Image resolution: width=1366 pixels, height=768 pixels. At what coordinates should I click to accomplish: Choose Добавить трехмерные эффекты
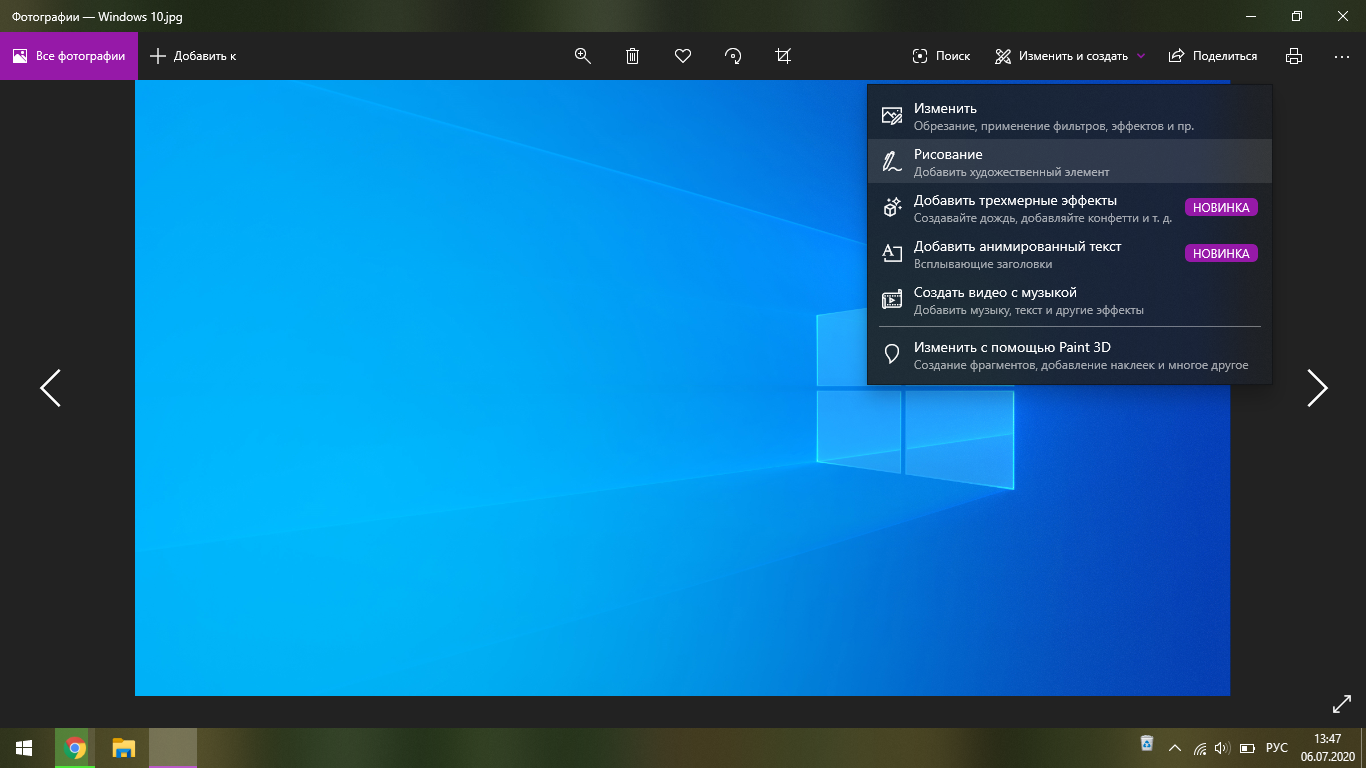[1070, 208]
